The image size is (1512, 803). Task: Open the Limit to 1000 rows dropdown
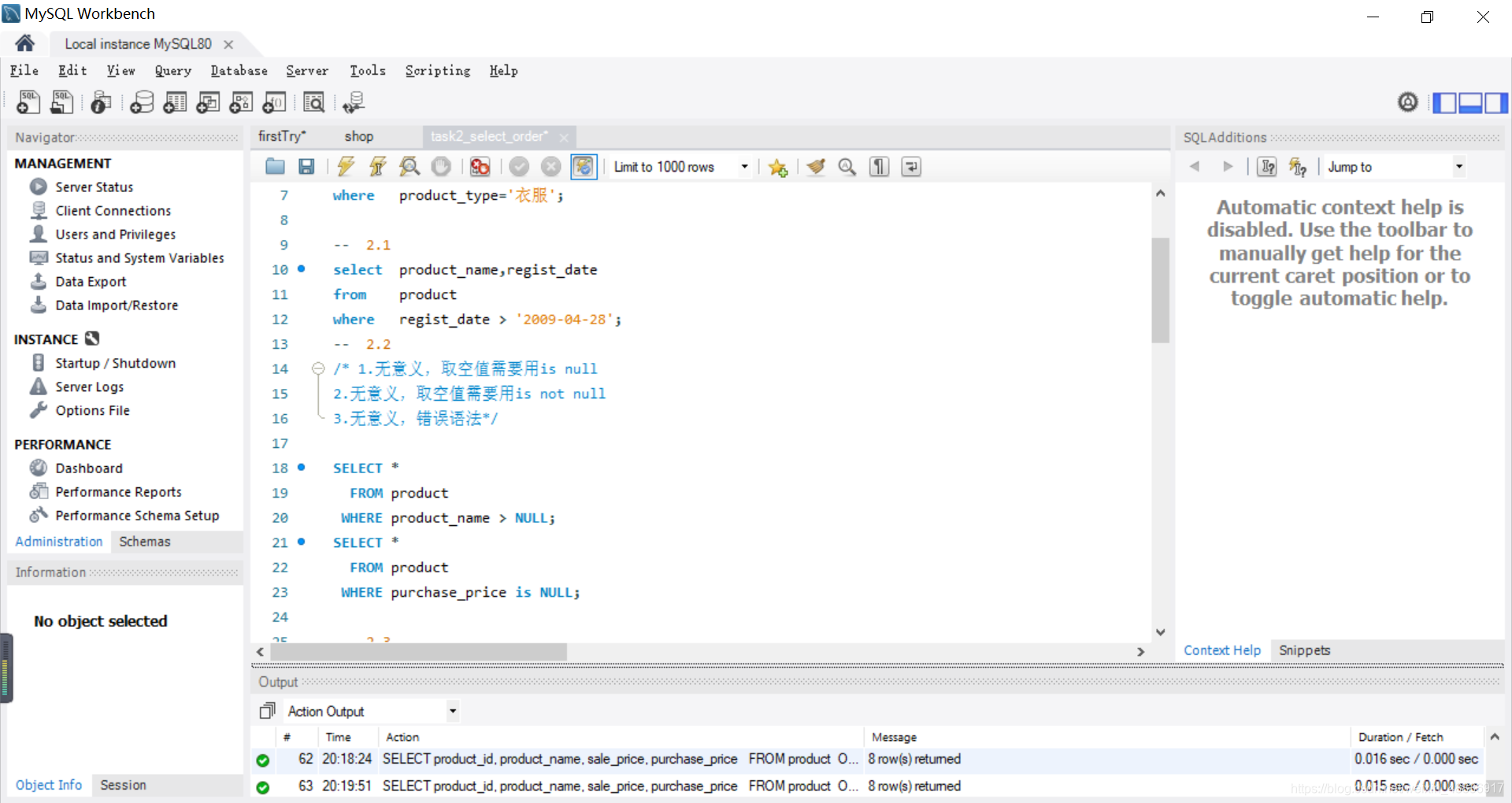point(743,166)
